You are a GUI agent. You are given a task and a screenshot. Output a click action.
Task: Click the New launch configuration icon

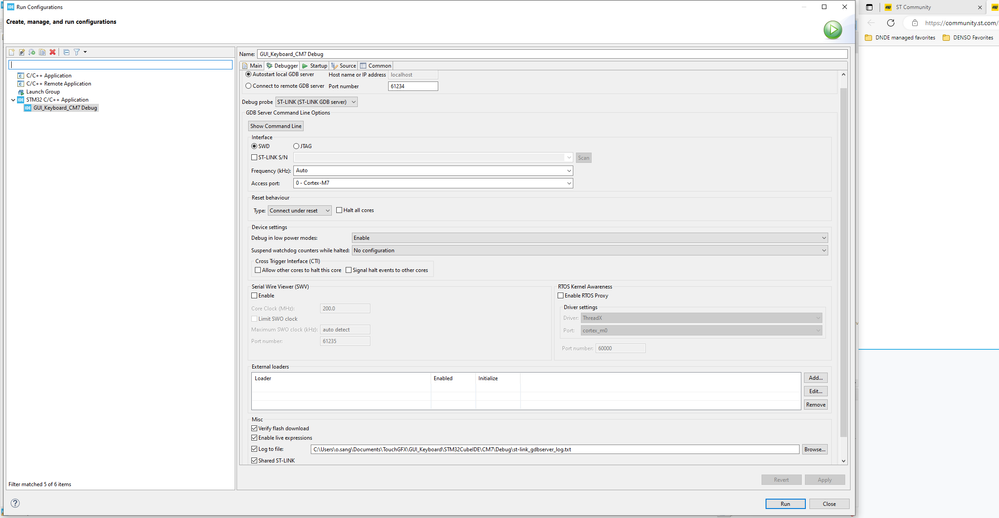[x=11, y=52]
